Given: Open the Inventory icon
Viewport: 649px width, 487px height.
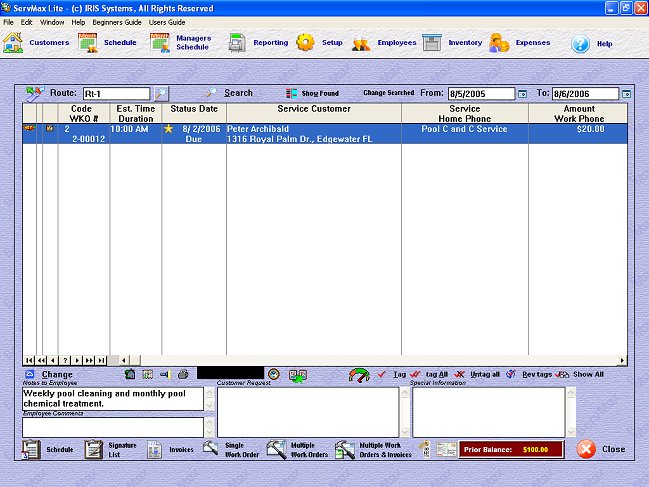Looking at the screenshot, I should (x=432, y=43).
